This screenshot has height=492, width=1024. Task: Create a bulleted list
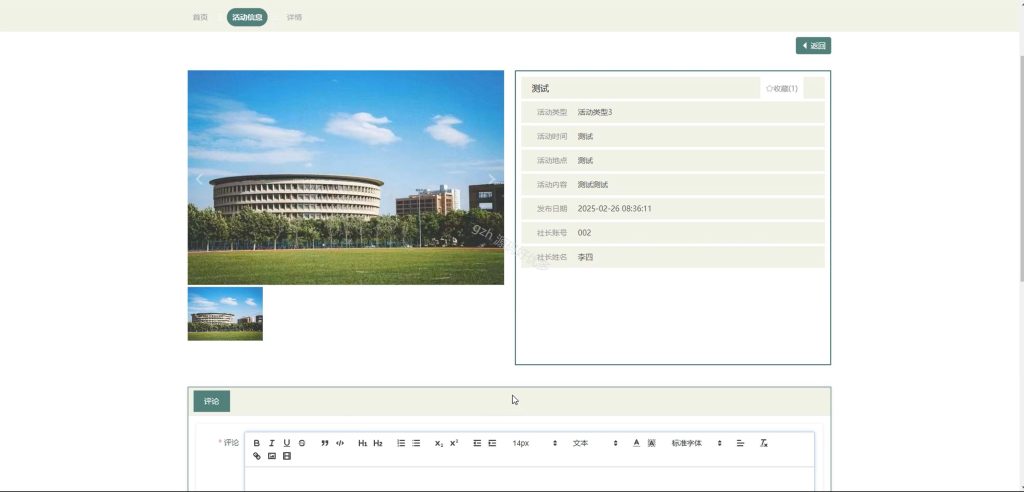pyautogui.click(x=416, y=443)
